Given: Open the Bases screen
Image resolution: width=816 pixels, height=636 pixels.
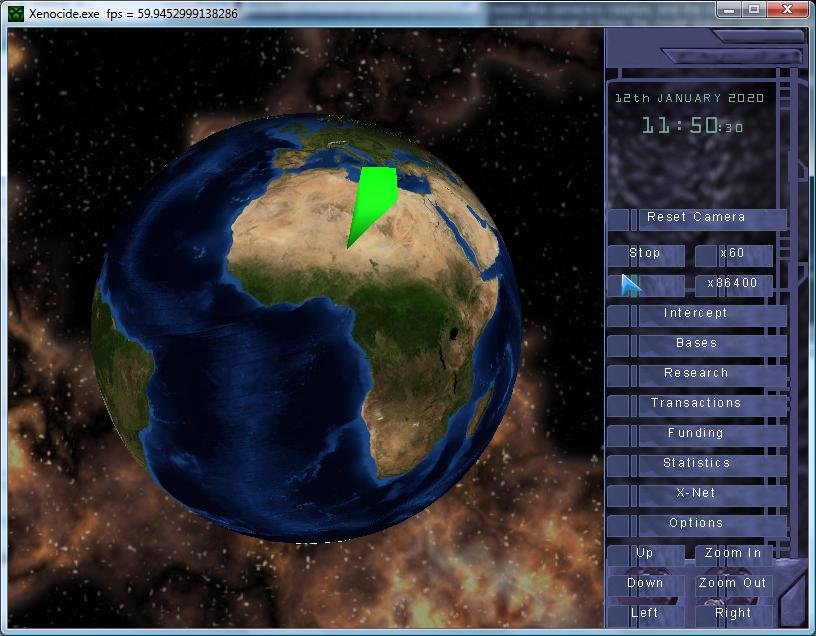Looking at the screenshot, I should click(696, 344).
